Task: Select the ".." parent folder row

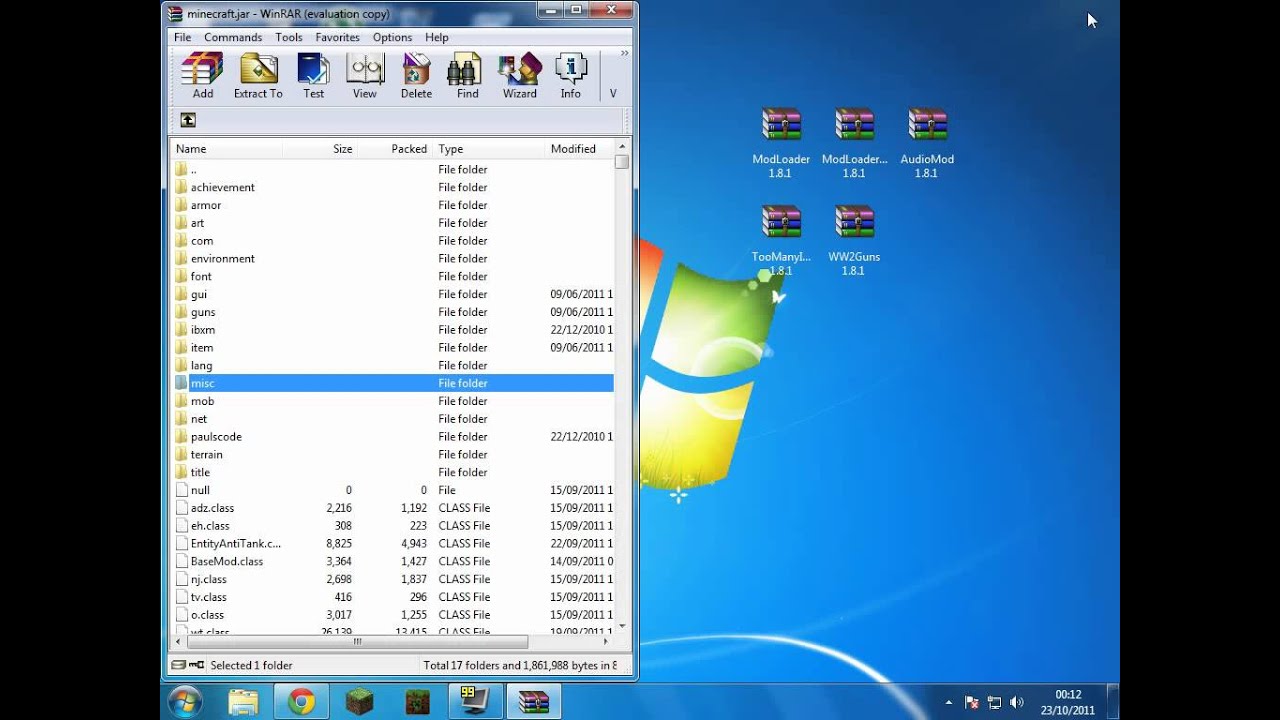Action: [392, 169]
